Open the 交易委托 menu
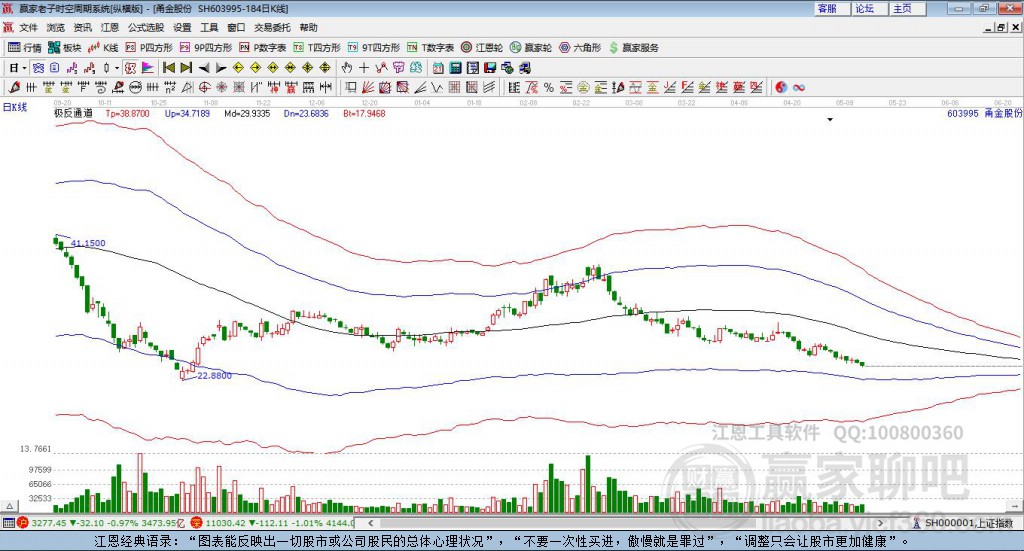The image size is (1024, 551). (x=272, y=27)
